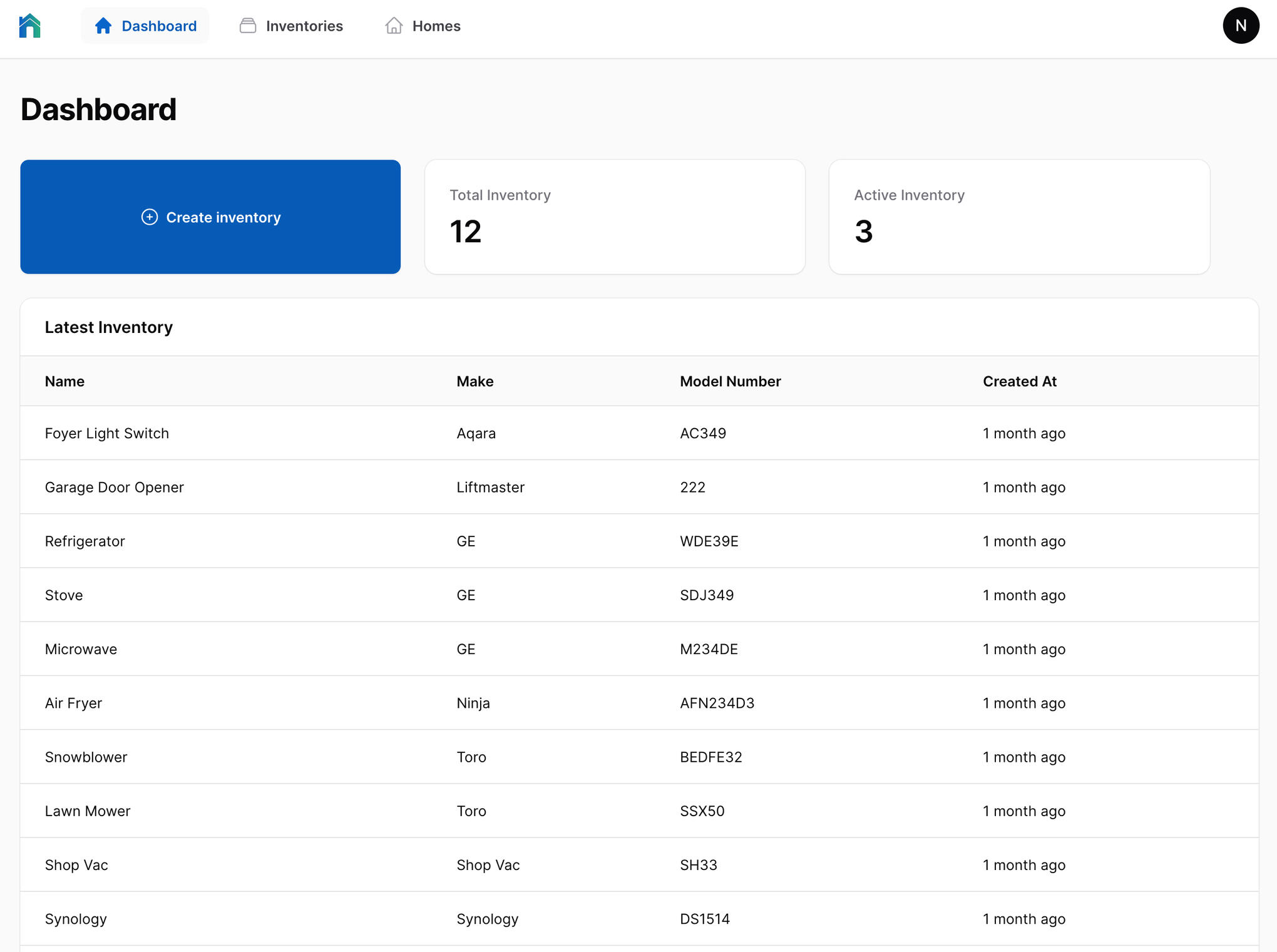Click the Name column header

coord(64,381)
